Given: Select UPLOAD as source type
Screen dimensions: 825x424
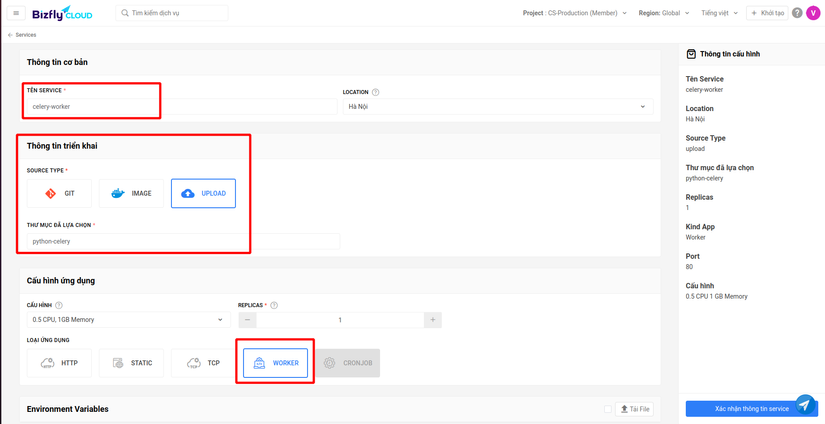Looking at the screenshot, I should click(x=203, y=194).
